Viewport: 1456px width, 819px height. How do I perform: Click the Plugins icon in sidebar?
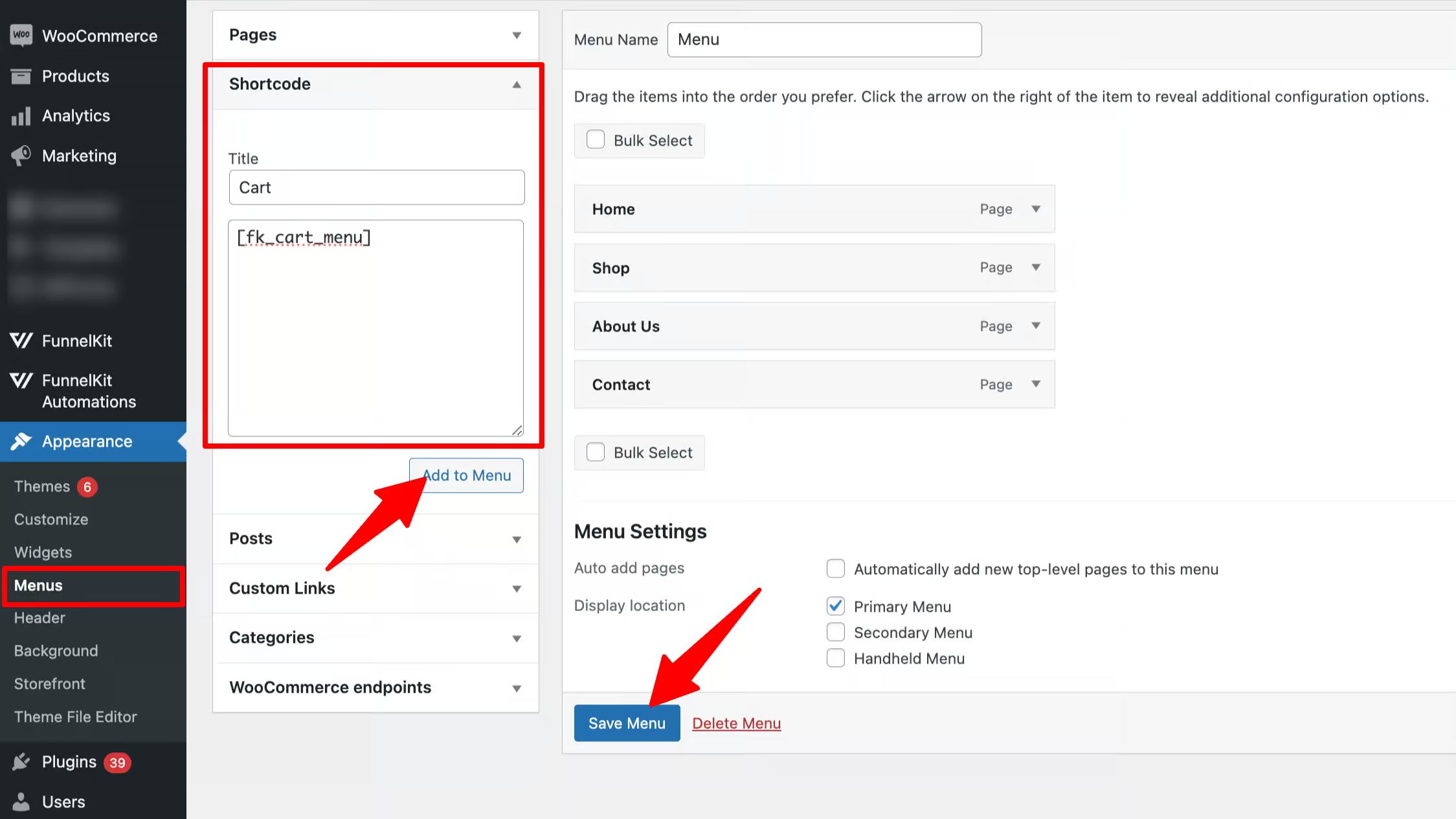point(20,762)
